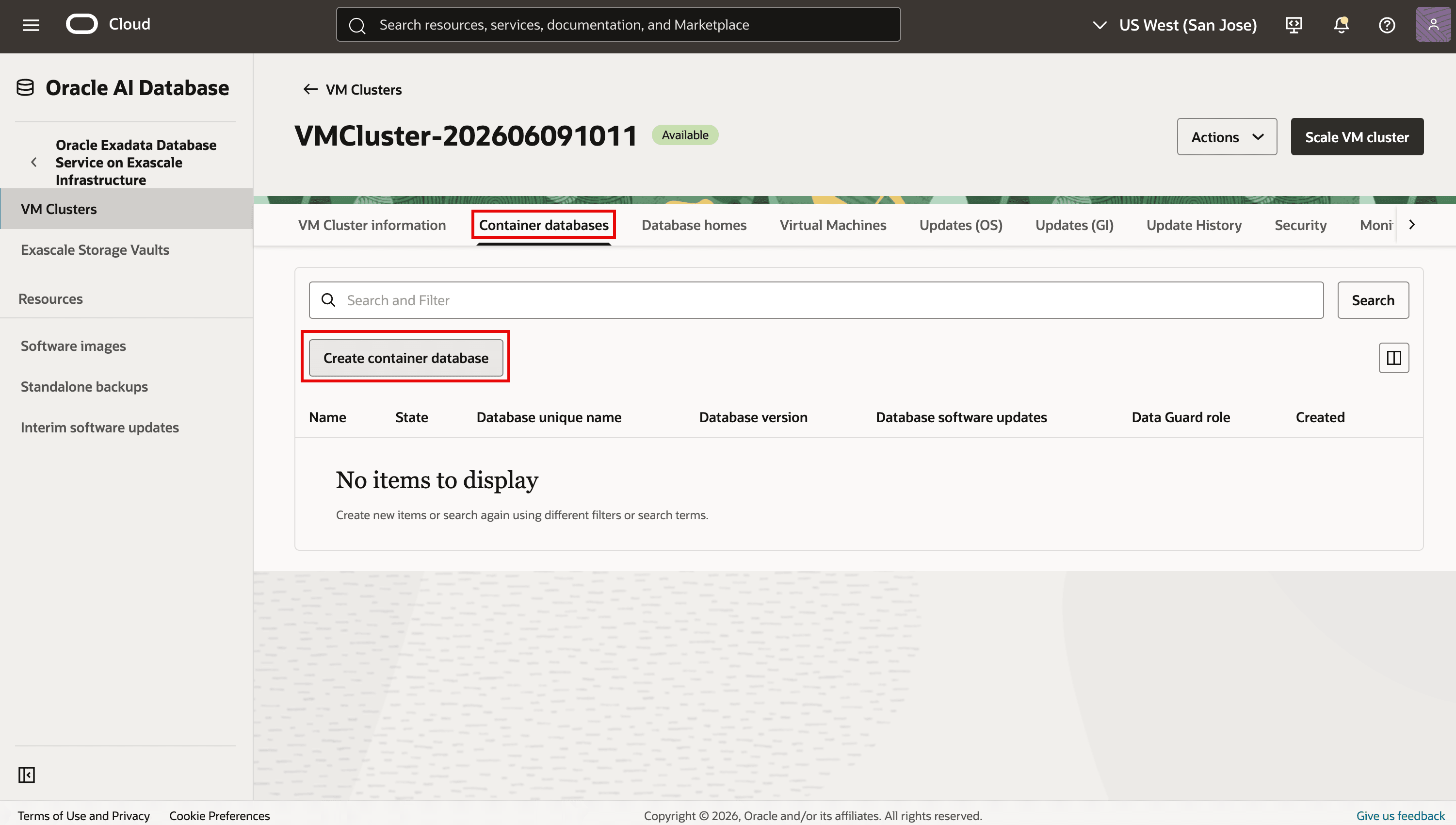Click Oracle Exadata Database Service on Exascale Infrastructure
This screenshot has width=1456, height=825.
click(x=136, y=163)
